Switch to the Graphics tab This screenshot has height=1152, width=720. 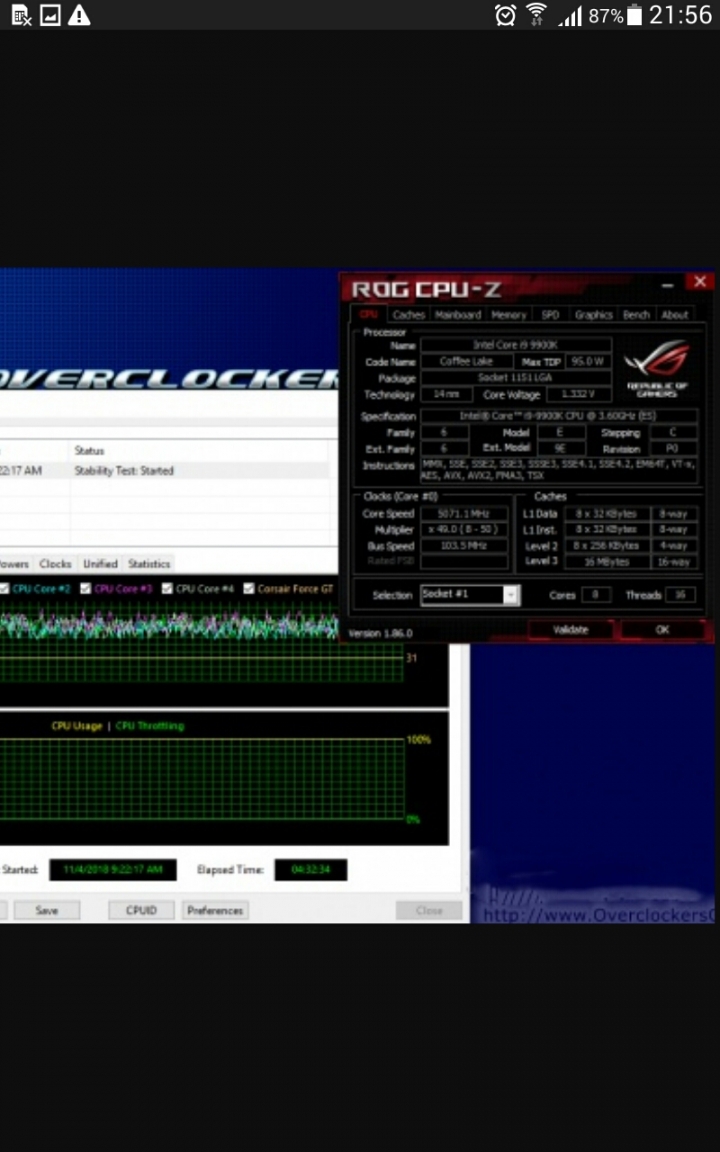(594, 314)
